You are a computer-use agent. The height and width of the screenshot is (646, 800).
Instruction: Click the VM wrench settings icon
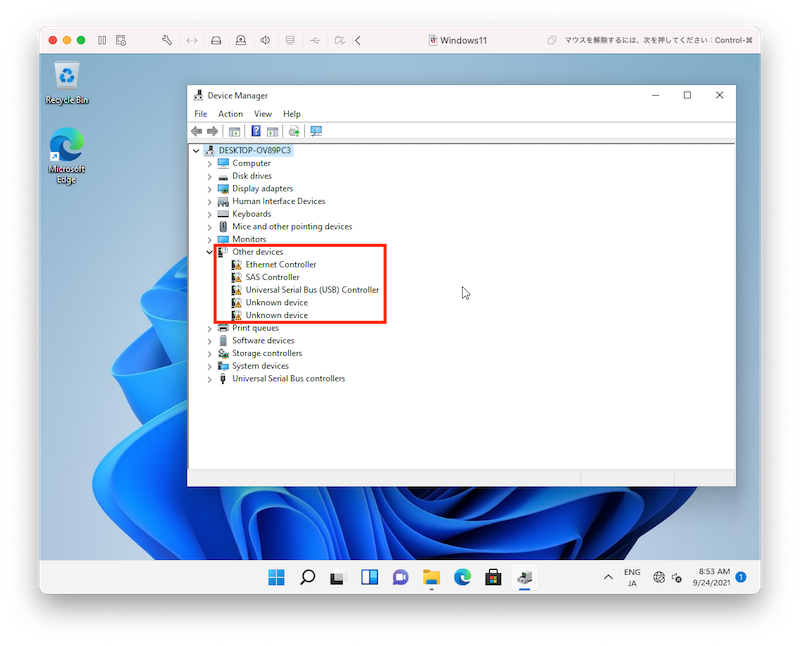[167, 40]
